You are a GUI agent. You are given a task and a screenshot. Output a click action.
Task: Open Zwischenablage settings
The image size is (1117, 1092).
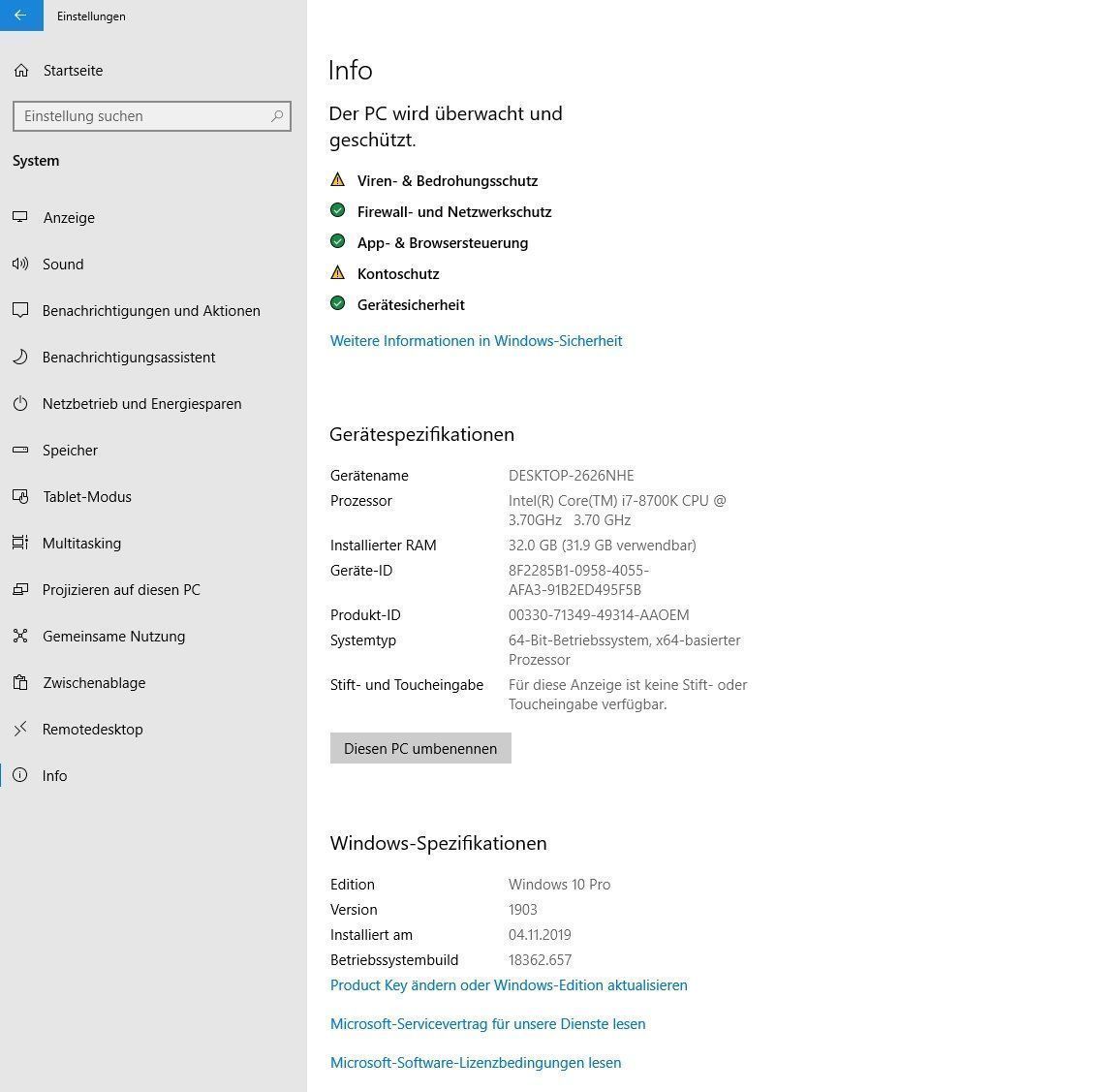tap(94, 682)
